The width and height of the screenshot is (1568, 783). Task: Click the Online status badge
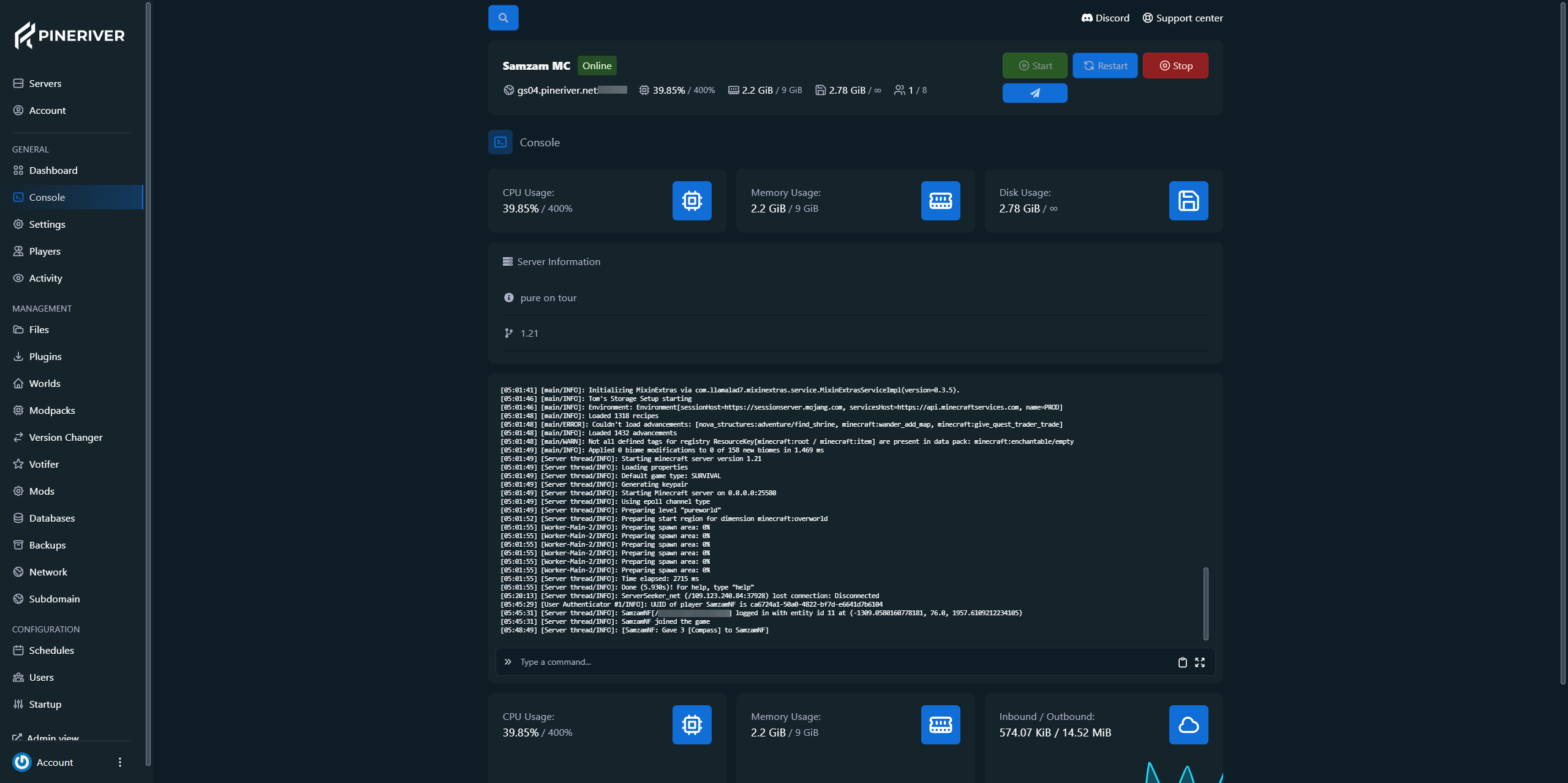point(597,66)
